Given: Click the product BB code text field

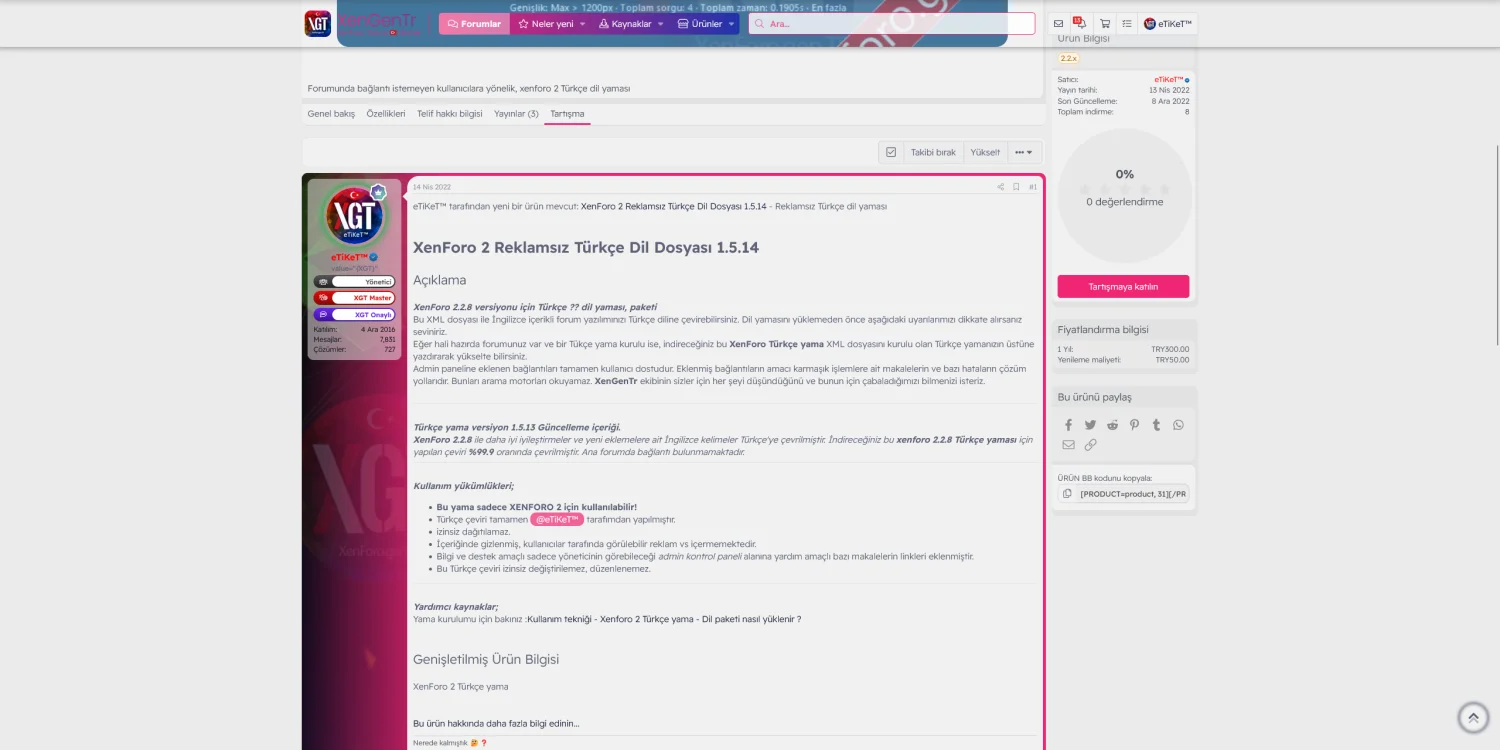Looking at the screenshot, I should click(x=1133, y=494).
